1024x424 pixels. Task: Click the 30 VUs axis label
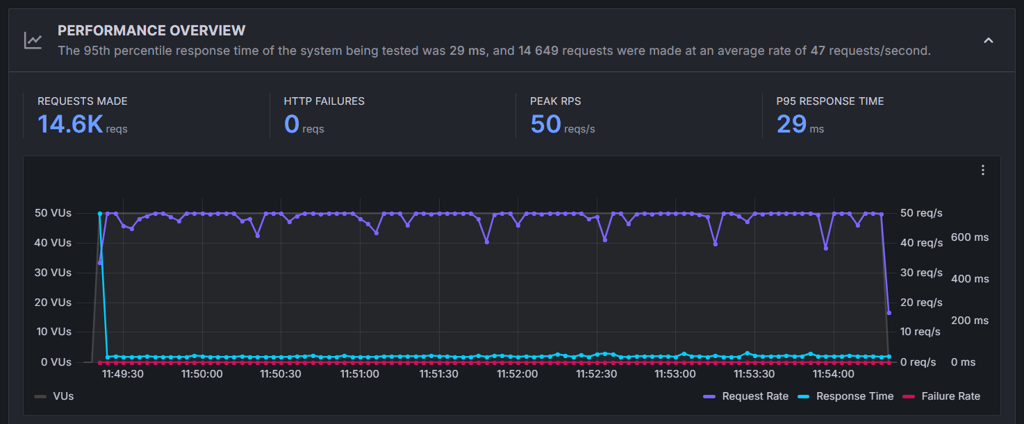point(52,272)
